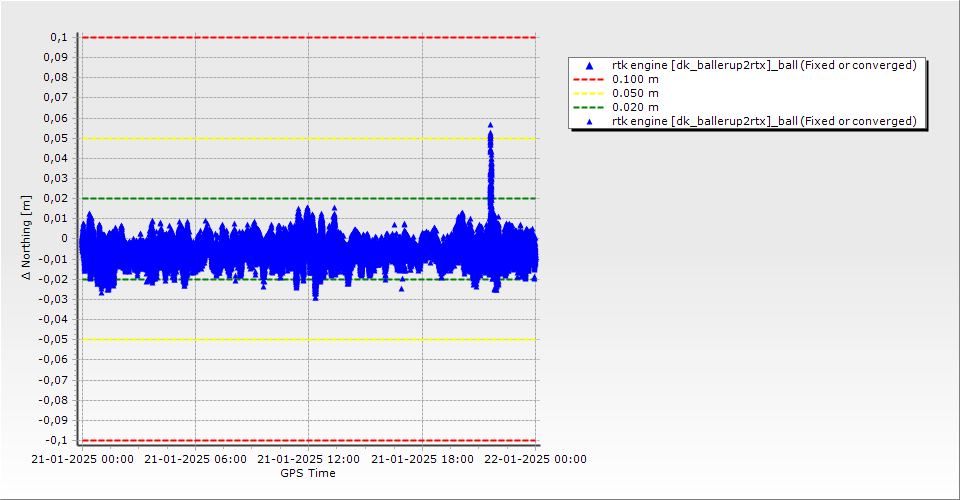Screen dimensions: 960x500
Task: Click the blue triangle icon in top legend row
Action: coord(590,65)
